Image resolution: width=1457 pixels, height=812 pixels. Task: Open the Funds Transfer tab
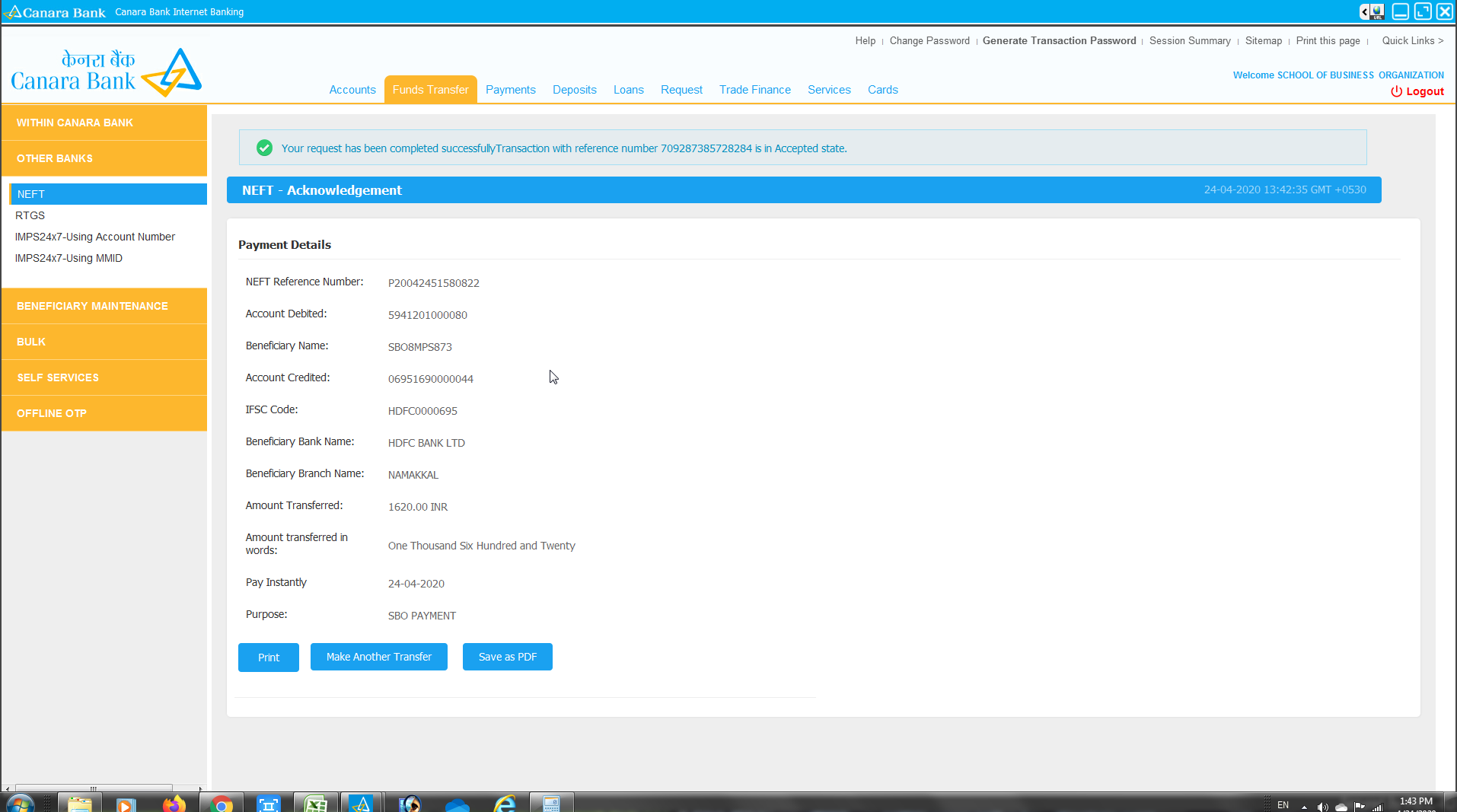[x=431, y=90]
